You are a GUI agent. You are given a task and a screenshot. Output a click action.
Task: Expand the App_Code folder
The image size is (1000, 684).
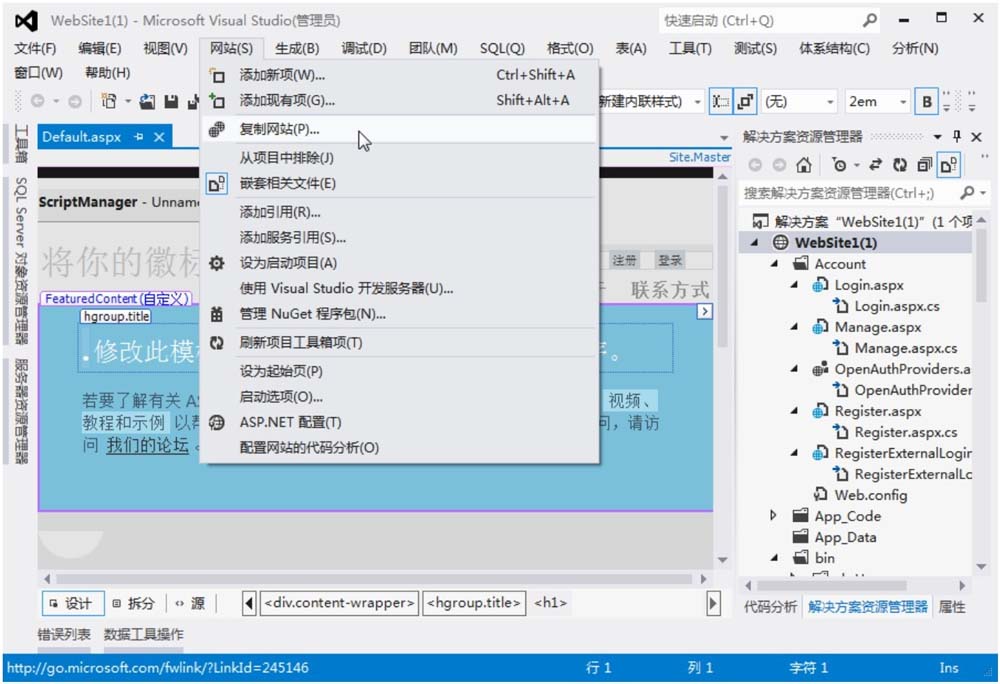[774, 516]
